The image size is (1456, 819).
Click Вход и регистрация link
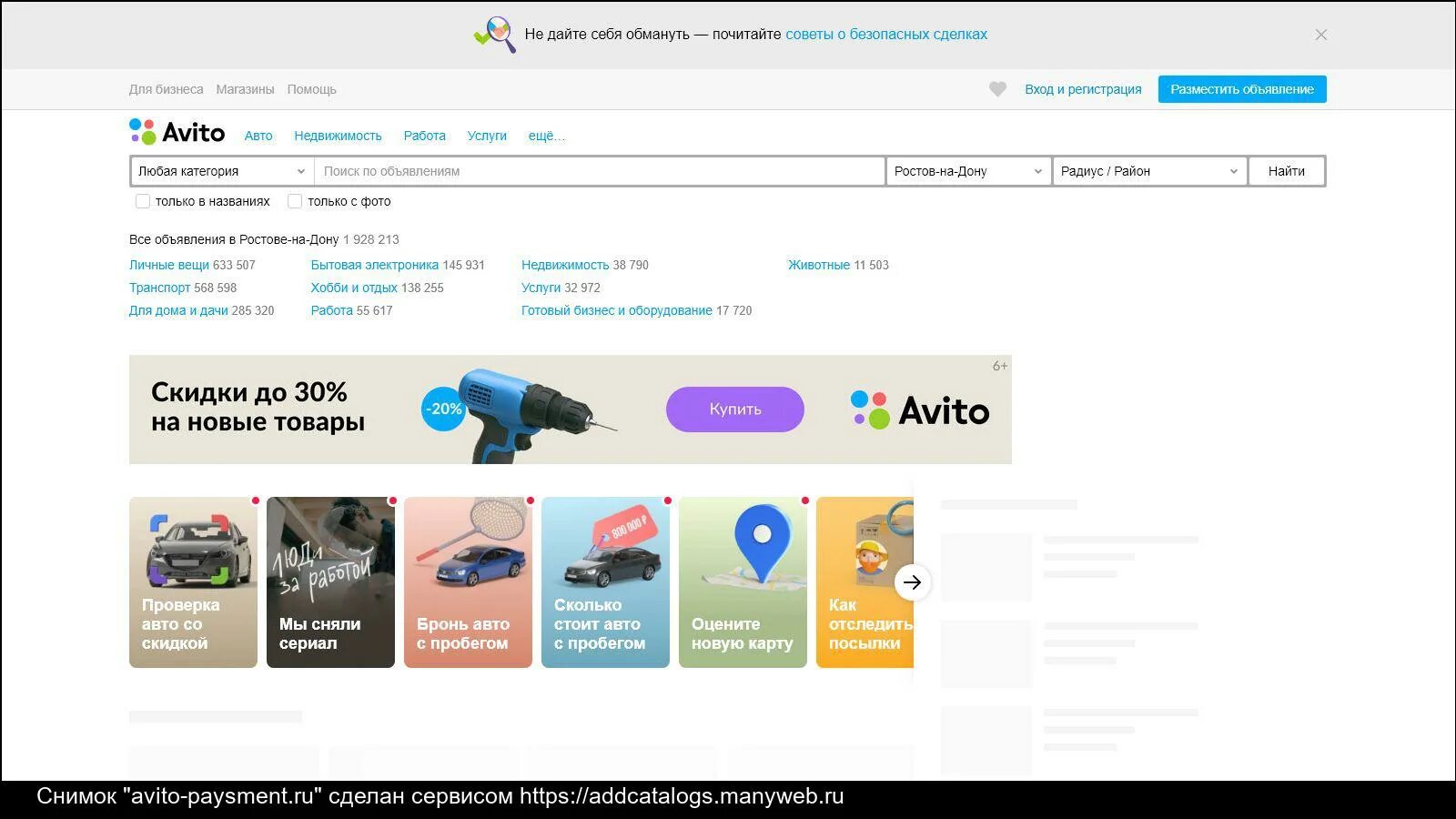[1083, 89]
